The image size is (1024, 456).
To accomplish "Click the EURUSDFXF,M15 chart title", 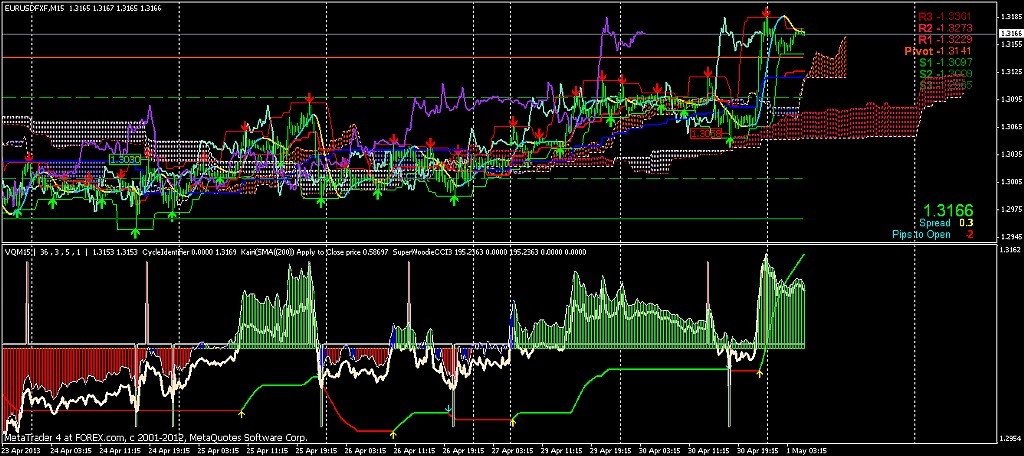I will pos(36,8).
